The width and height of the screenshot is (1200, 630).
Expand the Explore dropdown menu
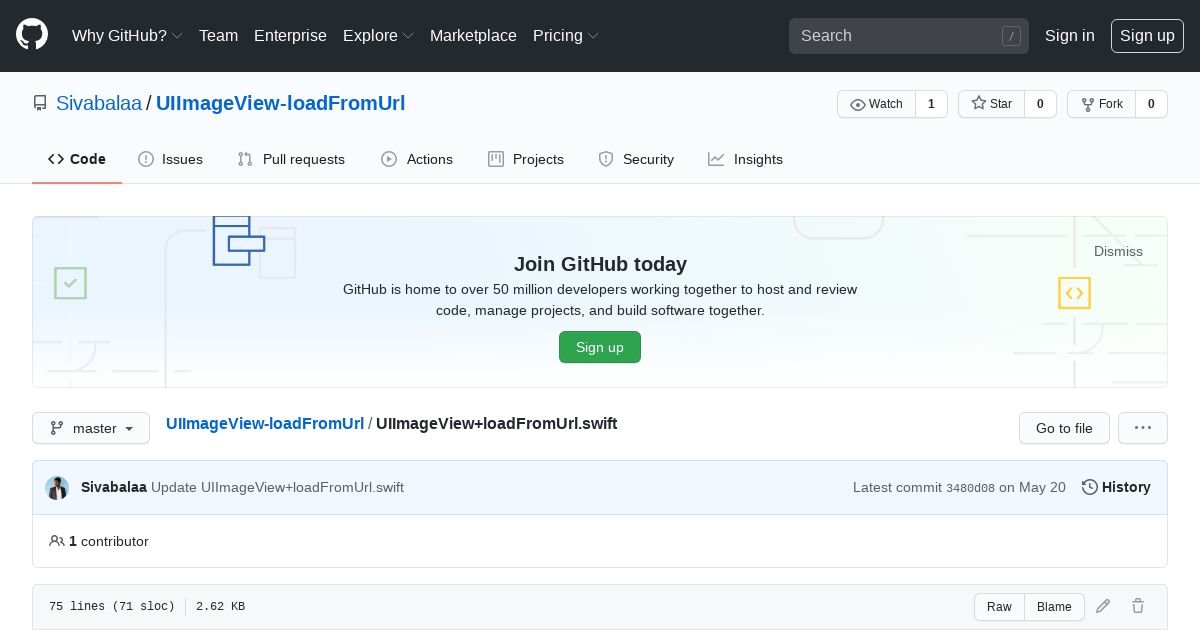(x=378, y=35)
